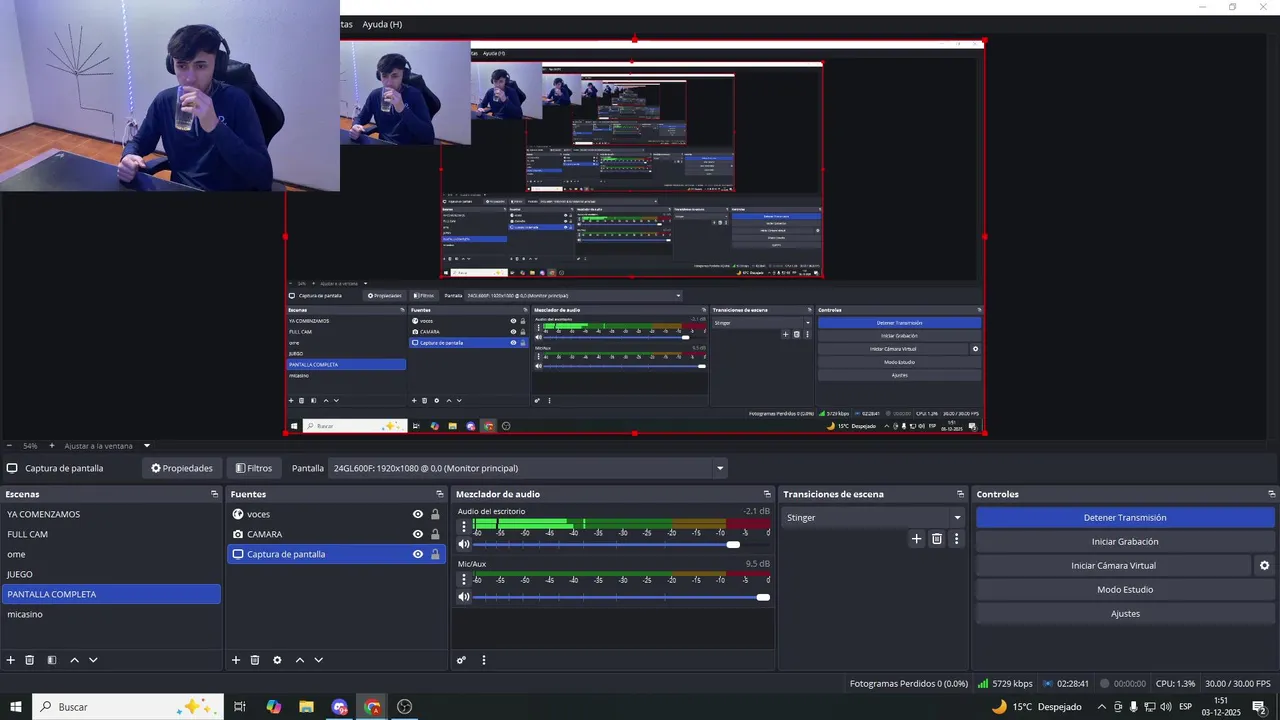Zoom out the preview with minus icon

coord(9,446)
